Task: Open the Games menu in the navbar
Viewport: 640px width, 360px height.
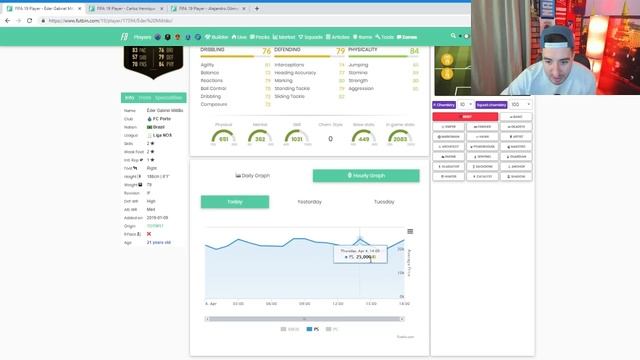Action: pos(407,37)
